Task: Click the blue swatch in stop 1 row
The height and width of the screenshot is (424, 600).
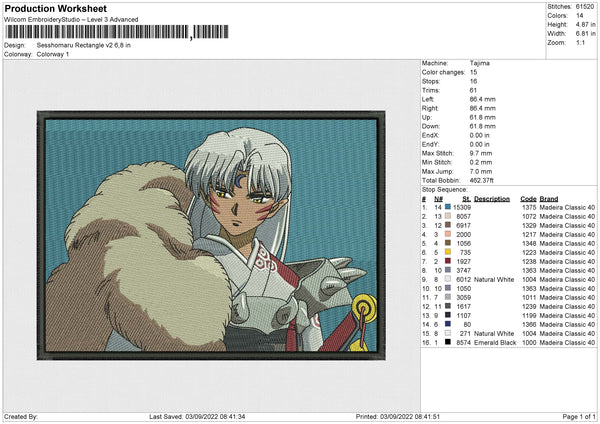Action: pos(448,207)
